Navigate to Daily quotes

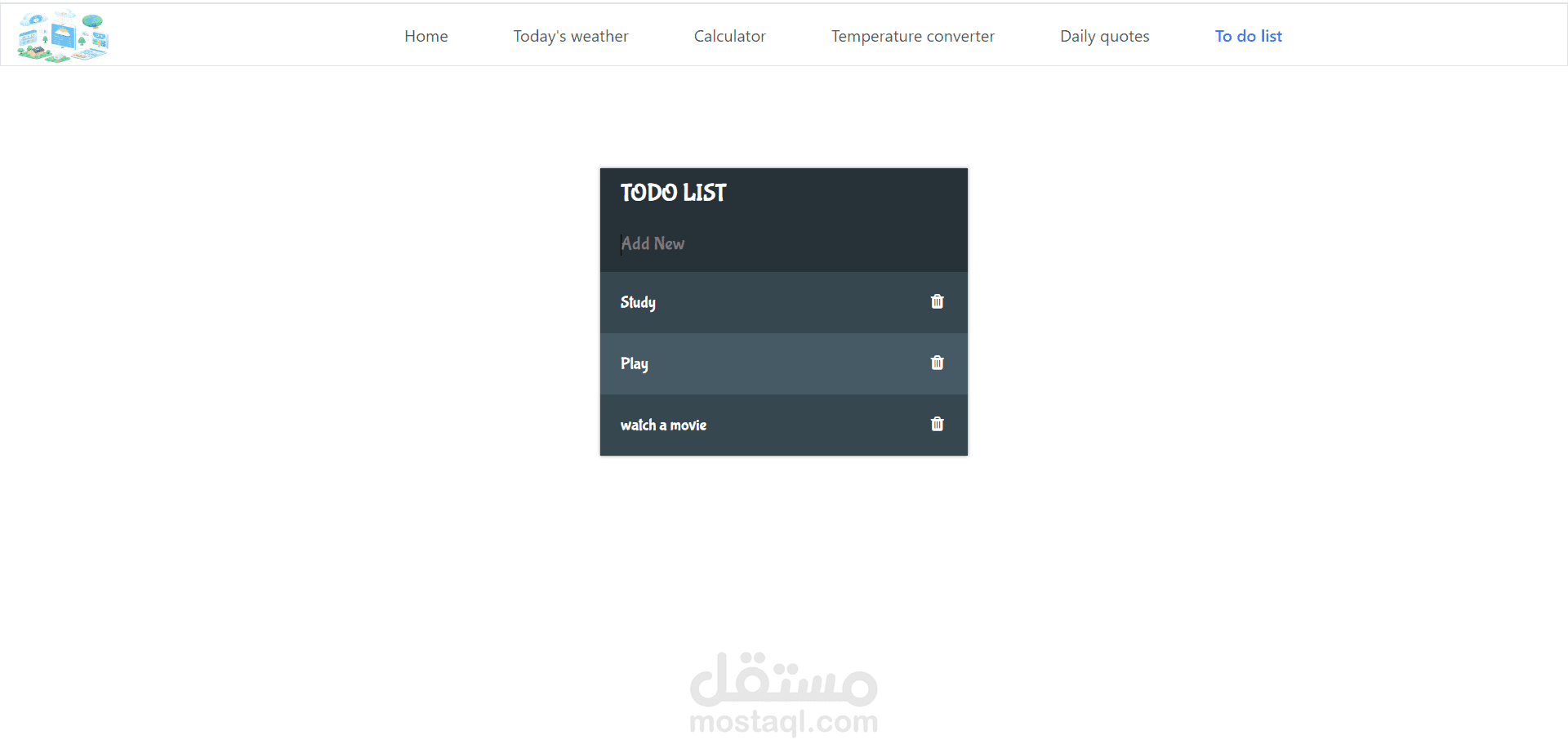coord(1105,36)
